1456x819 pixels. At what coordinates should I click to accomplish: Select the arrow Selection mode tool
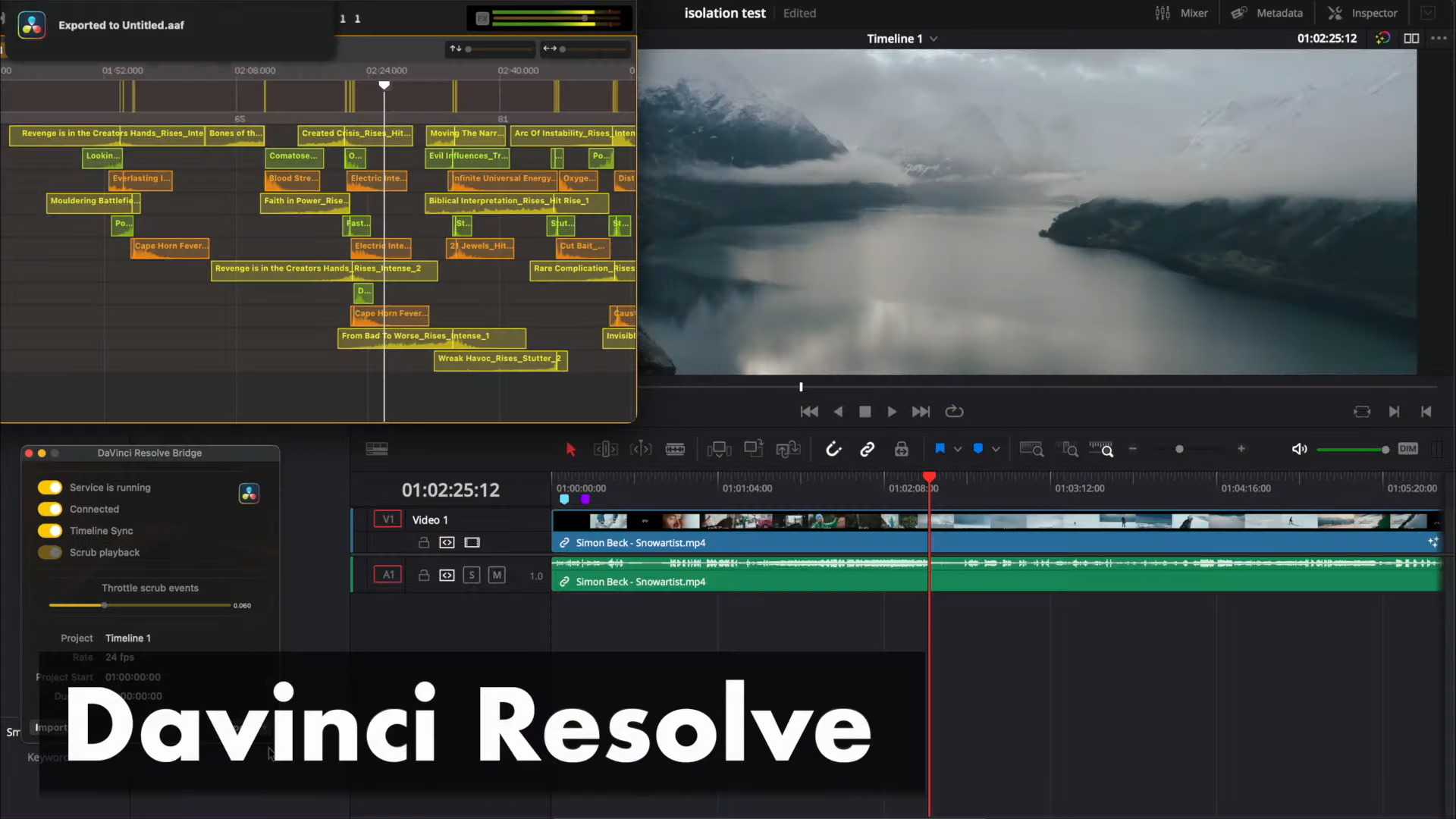pos(571,450)
